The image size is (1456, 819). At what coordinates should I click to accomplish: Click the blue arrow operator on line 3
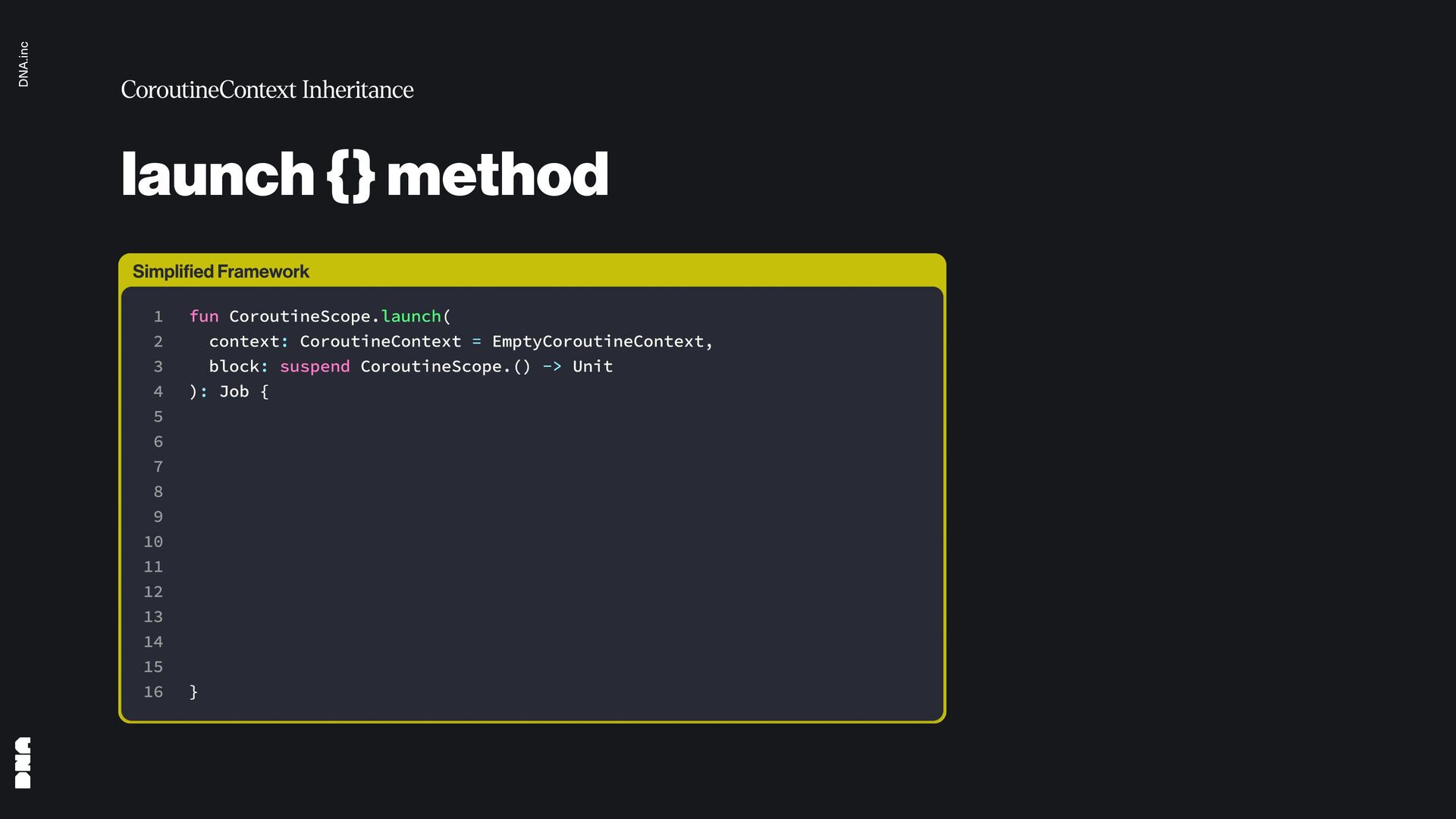[551, 366]
